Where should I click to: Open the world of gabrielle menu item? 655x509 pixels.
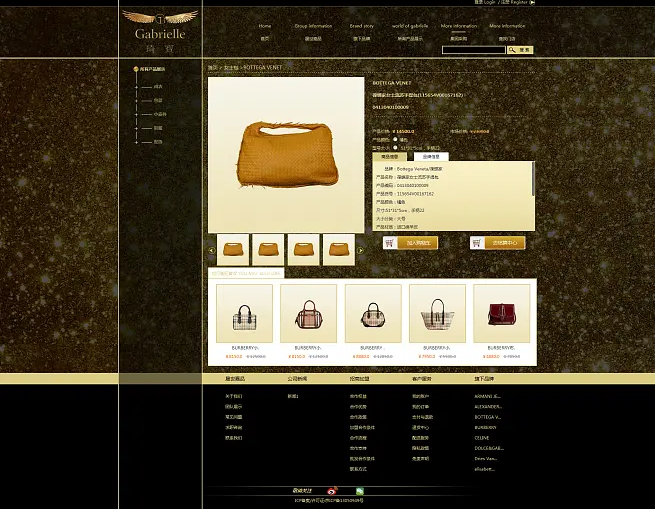410,26
